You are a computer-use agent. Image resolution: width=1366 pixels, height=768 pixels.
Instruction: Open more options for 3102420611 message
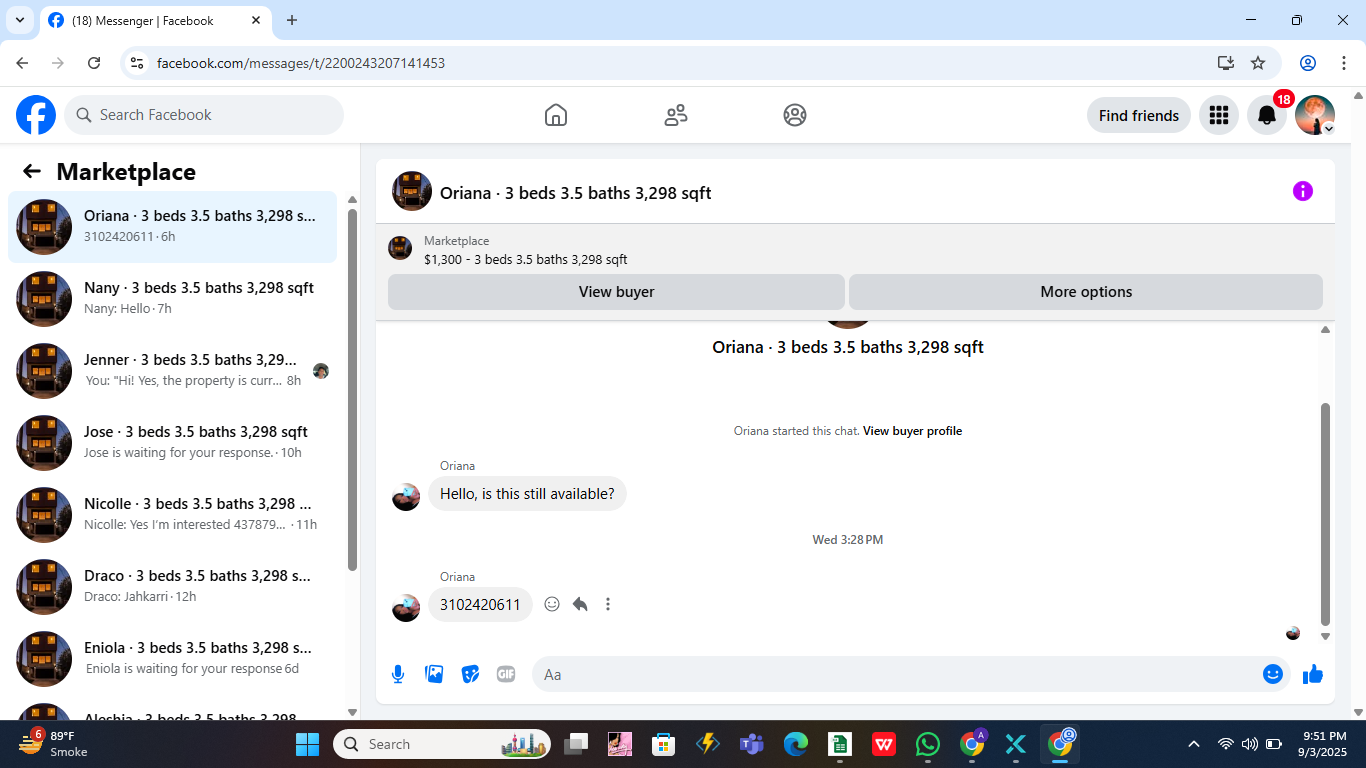pos(608,604)
